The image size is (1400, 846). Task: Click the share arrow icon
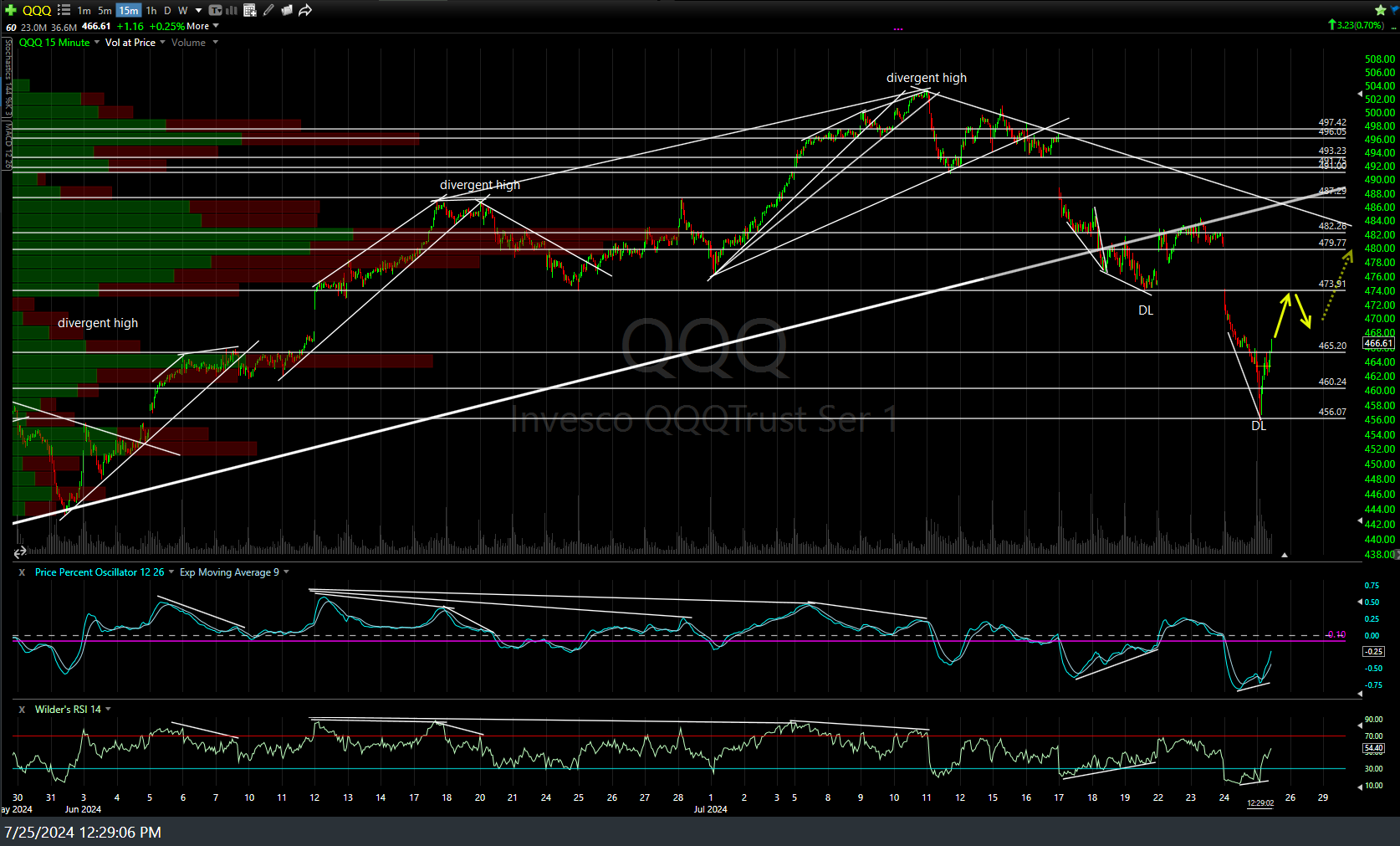point(305,10)
